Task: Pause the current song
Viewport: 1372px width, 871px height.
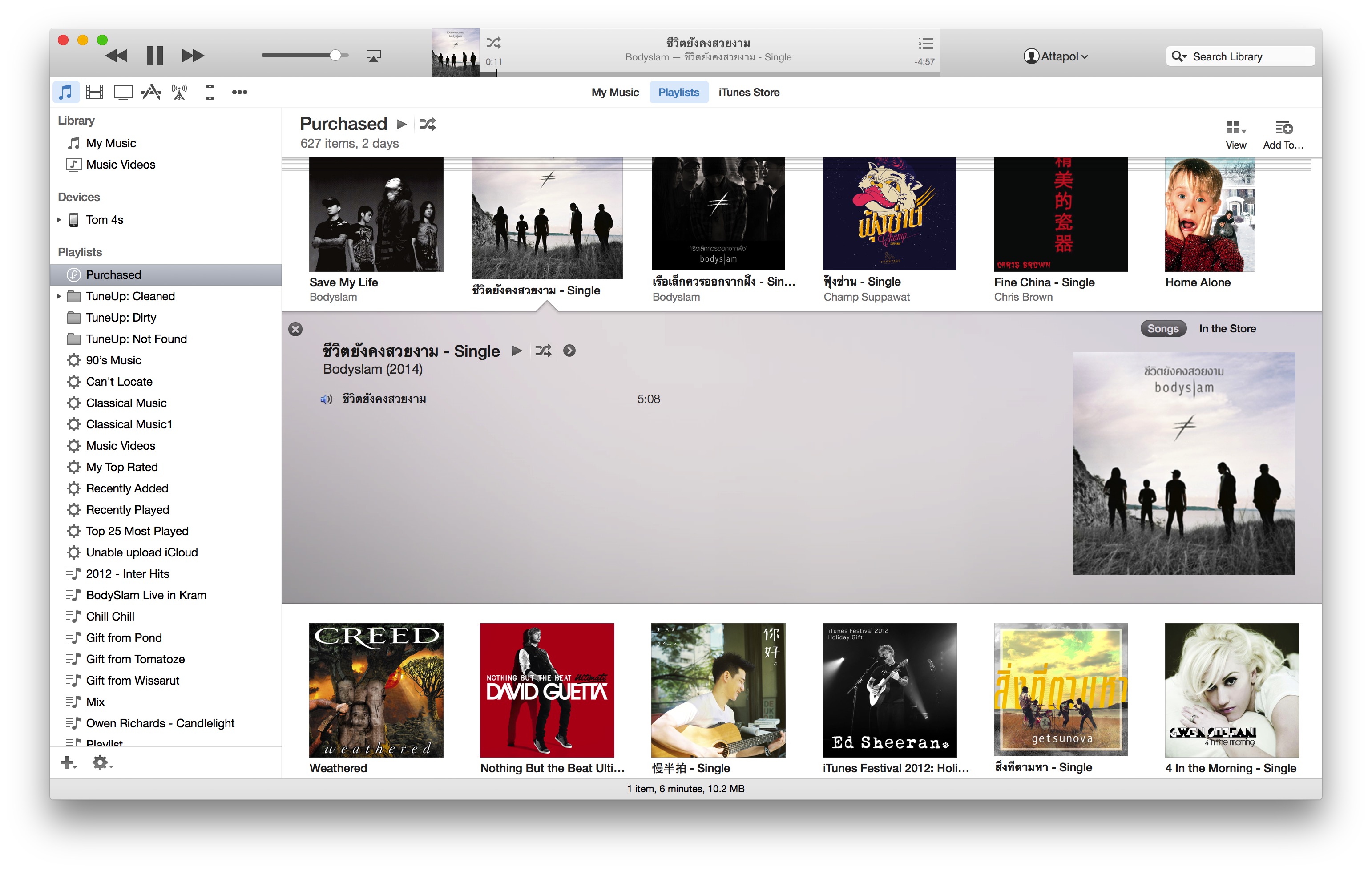Action: click(154, 56)
